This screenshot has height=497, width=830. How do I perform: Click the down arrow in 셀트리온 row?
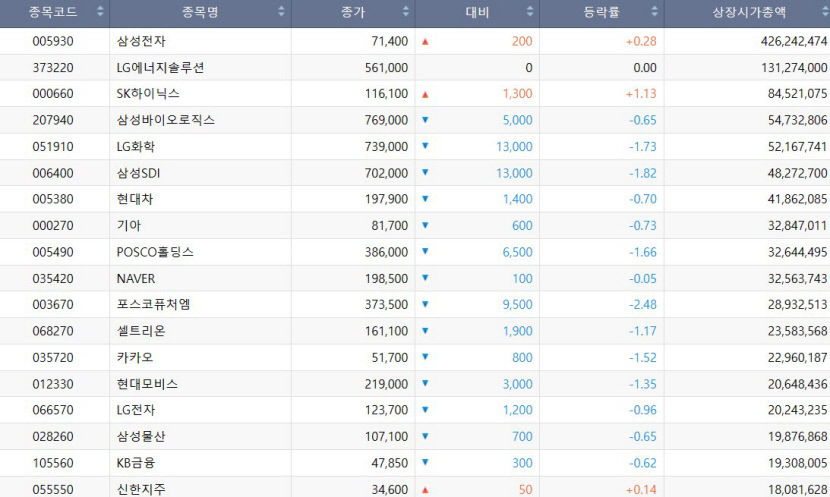pos(425,330)
